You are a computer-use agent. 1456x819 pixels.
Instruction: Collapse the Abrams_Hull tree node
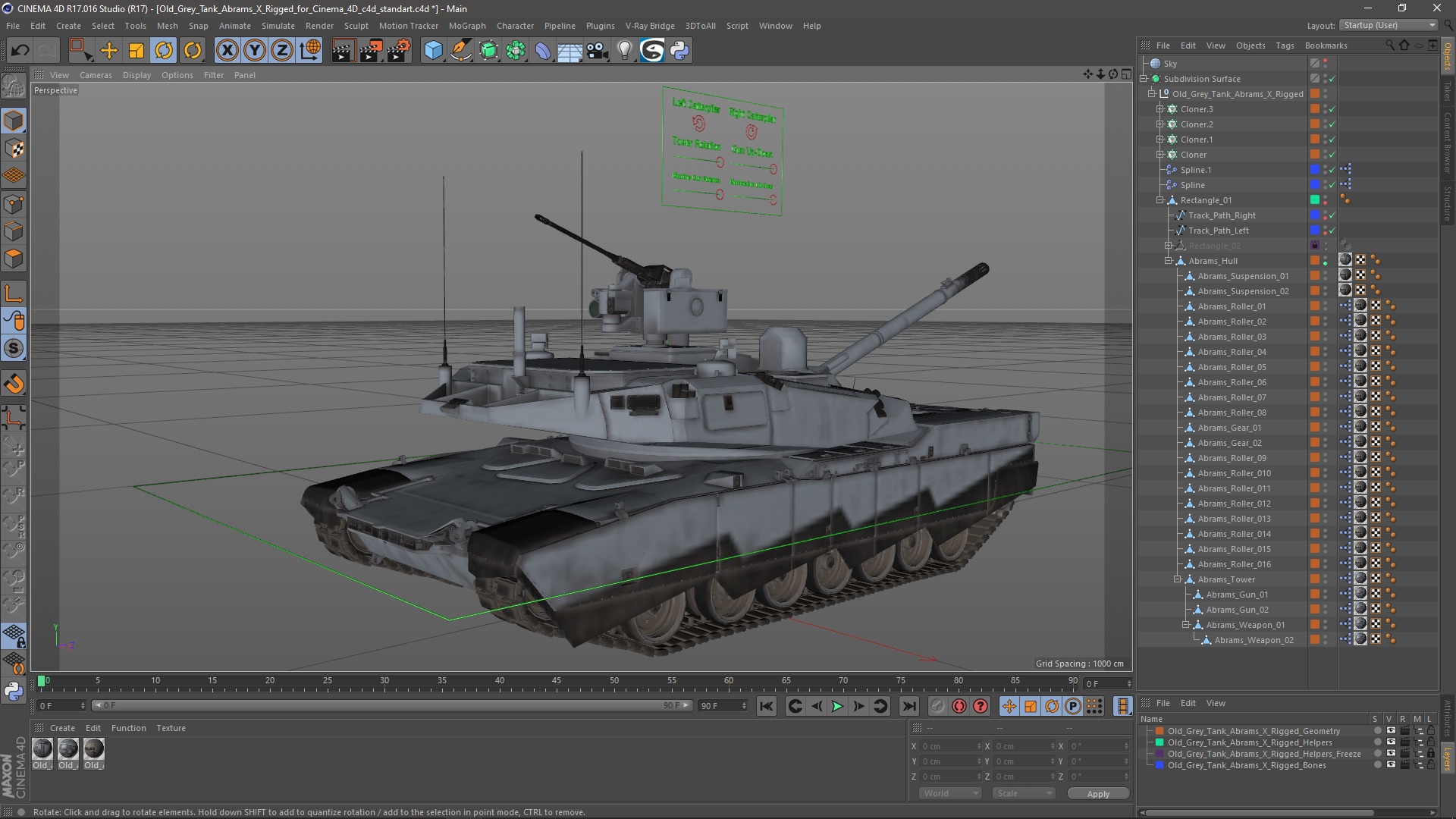pos(1169,261)
